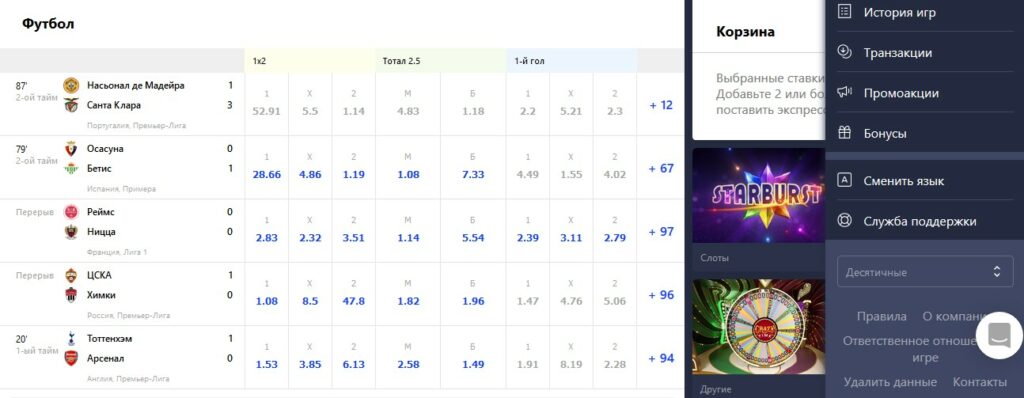This screenshot has height=398, width=1024.
Task: Open the Starburst slot game thumbnail
Action: pyautogui.click(x=759, y=195)
